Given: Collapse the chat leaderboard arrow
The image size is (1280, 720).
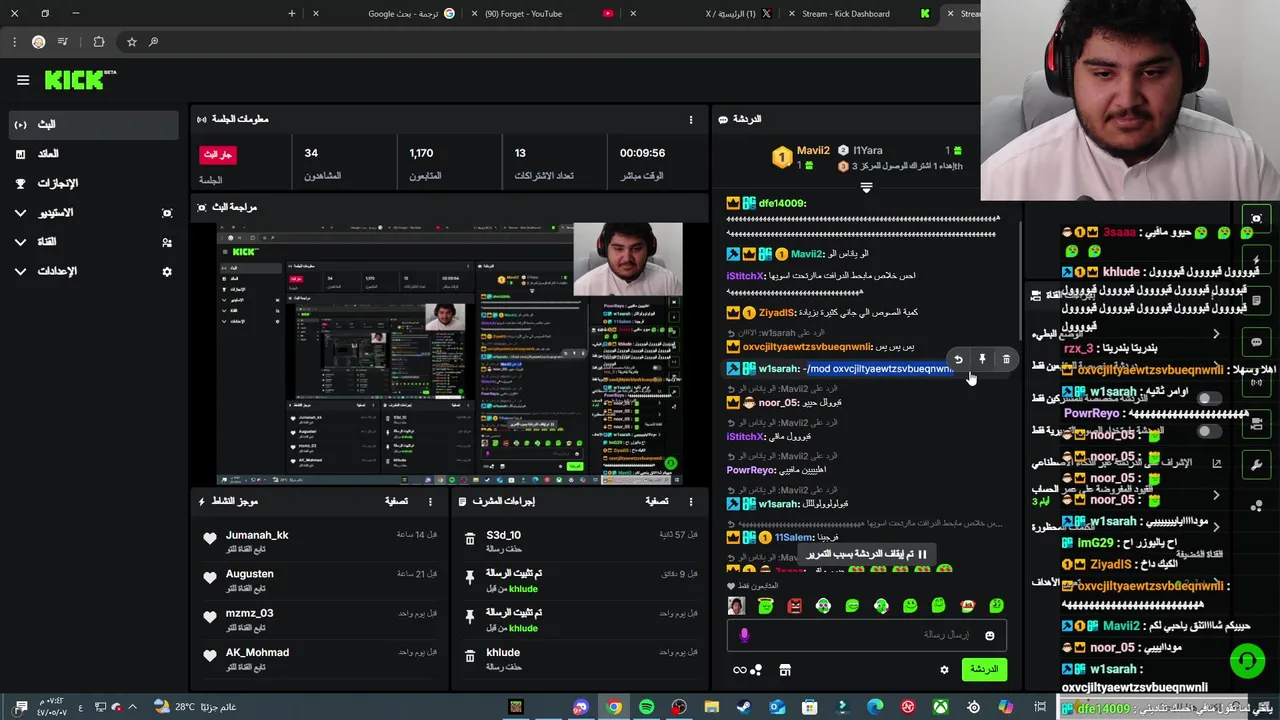Looking at the screenshot, I should click(x=867, y=188).
